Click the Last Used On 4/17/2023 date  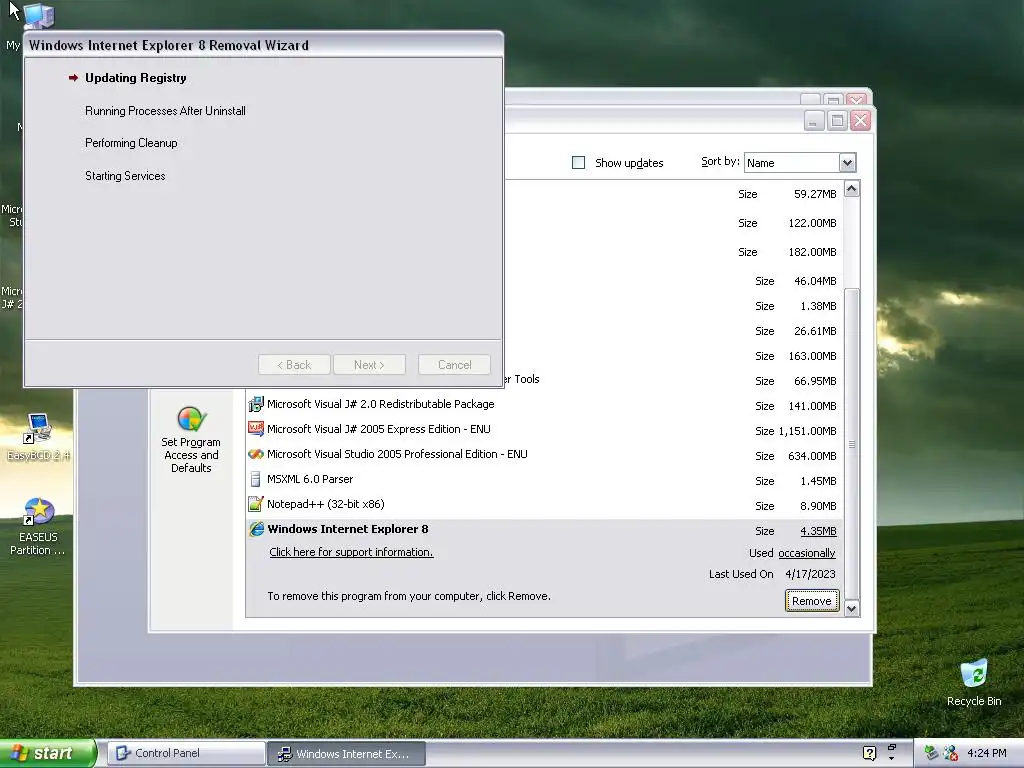pos(810,574)
